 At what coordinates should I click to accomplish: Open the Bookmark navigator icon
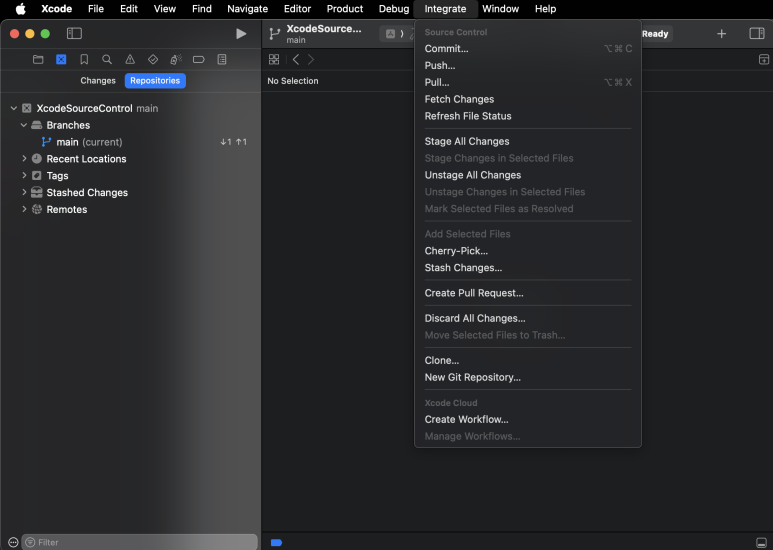point(84,60)
